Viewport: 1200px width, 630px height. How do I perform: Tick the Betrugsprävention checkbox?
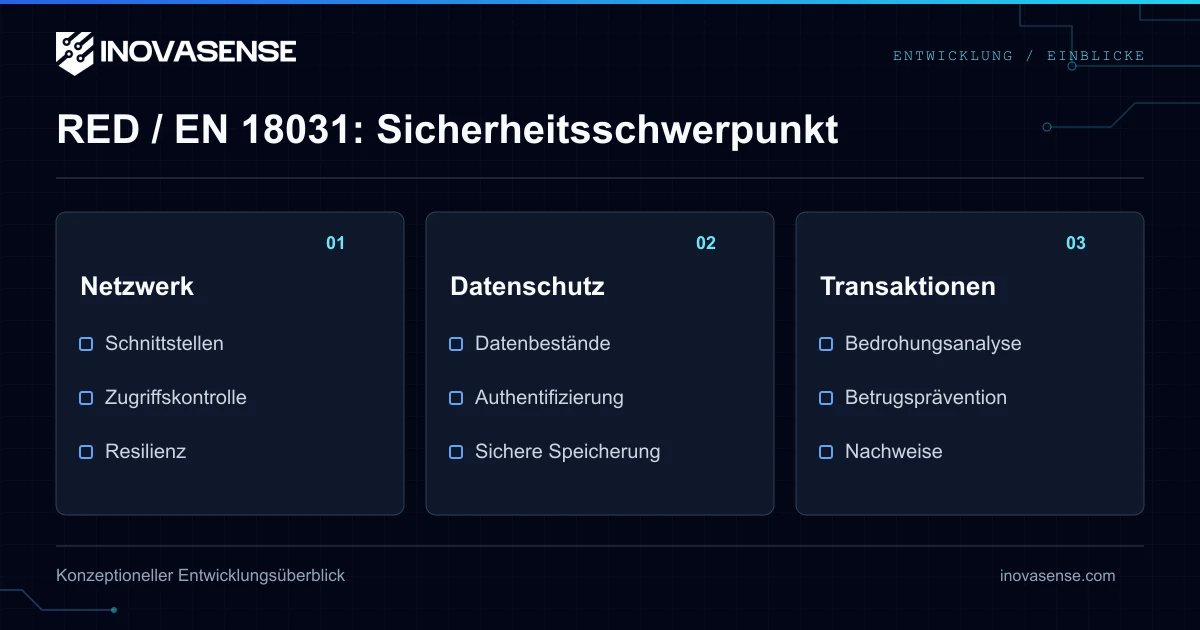(826, 398)
